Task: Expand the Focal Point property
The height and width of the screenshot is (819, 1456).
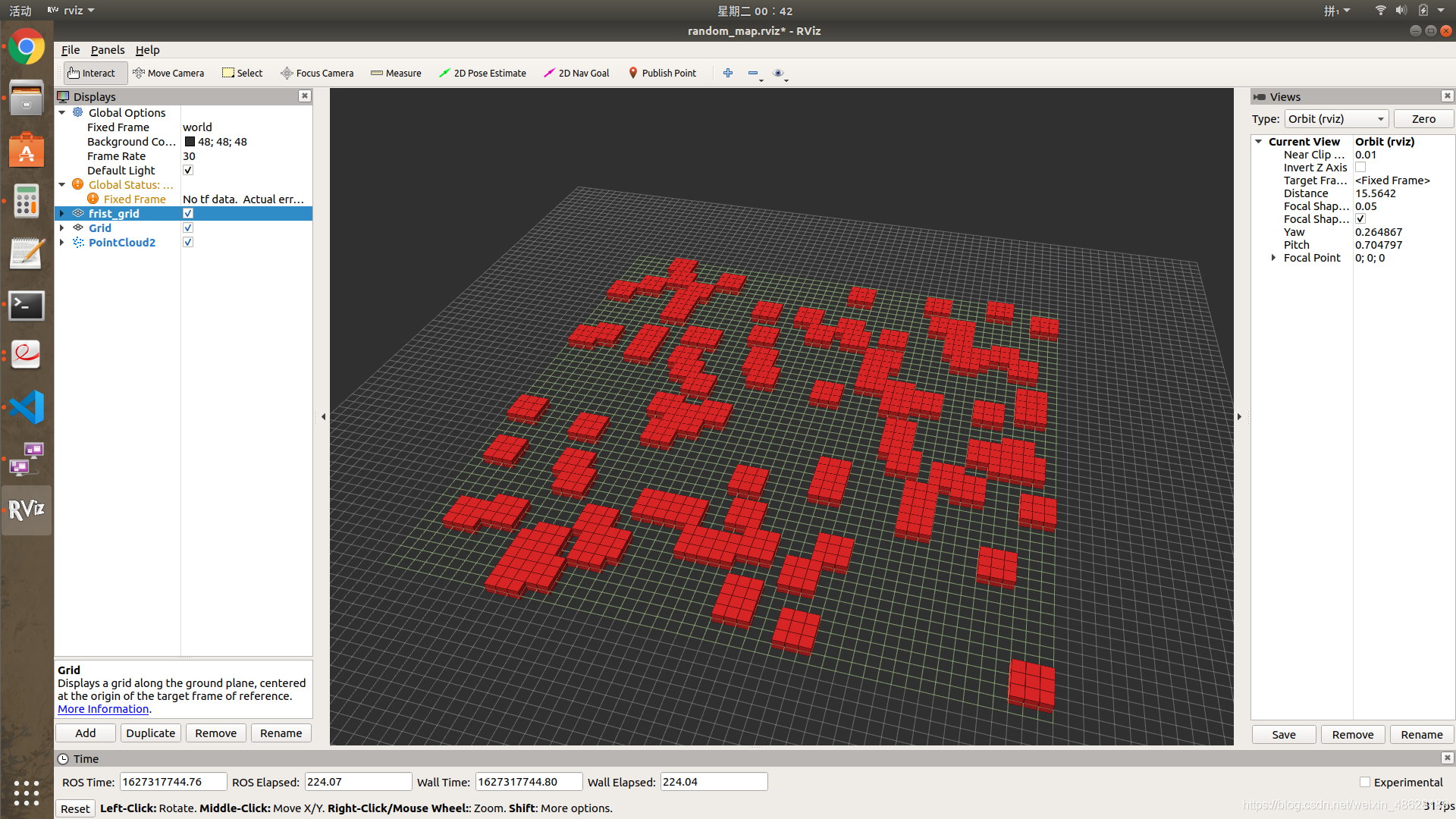Action: [x=1273, y=258]
